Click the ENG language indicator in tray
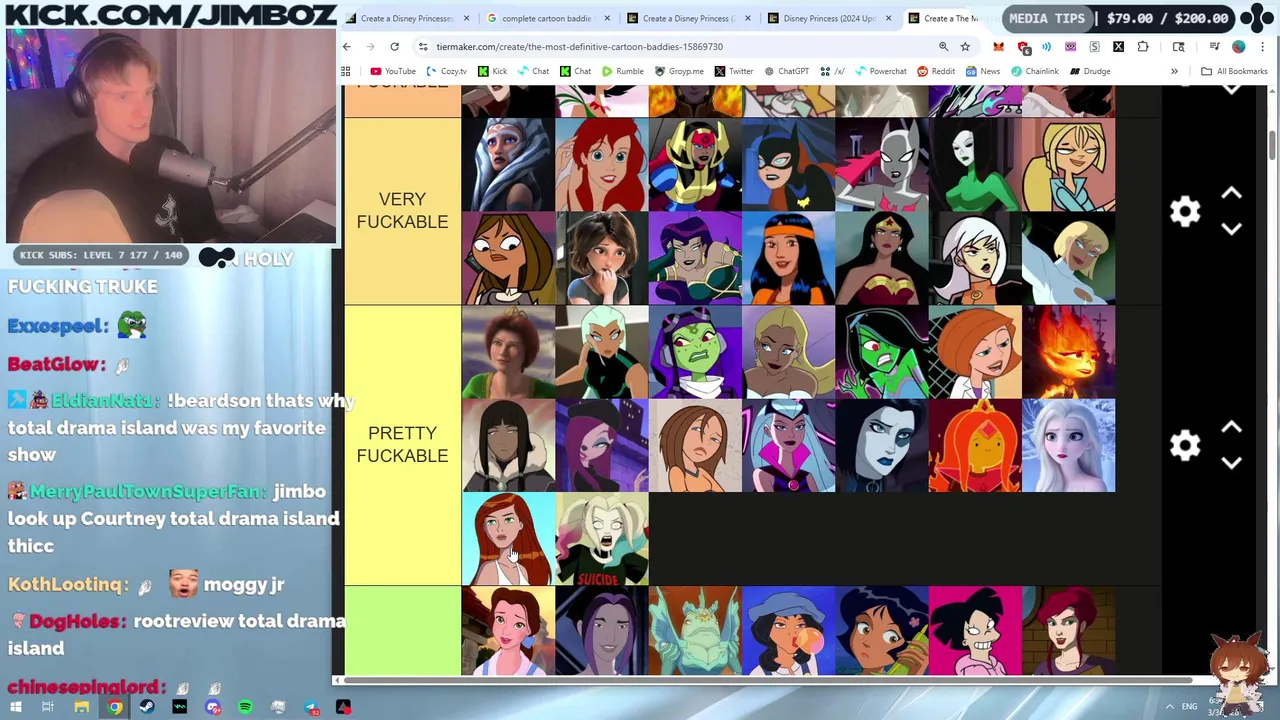The image size is (1280, 720). point(1189,707)
